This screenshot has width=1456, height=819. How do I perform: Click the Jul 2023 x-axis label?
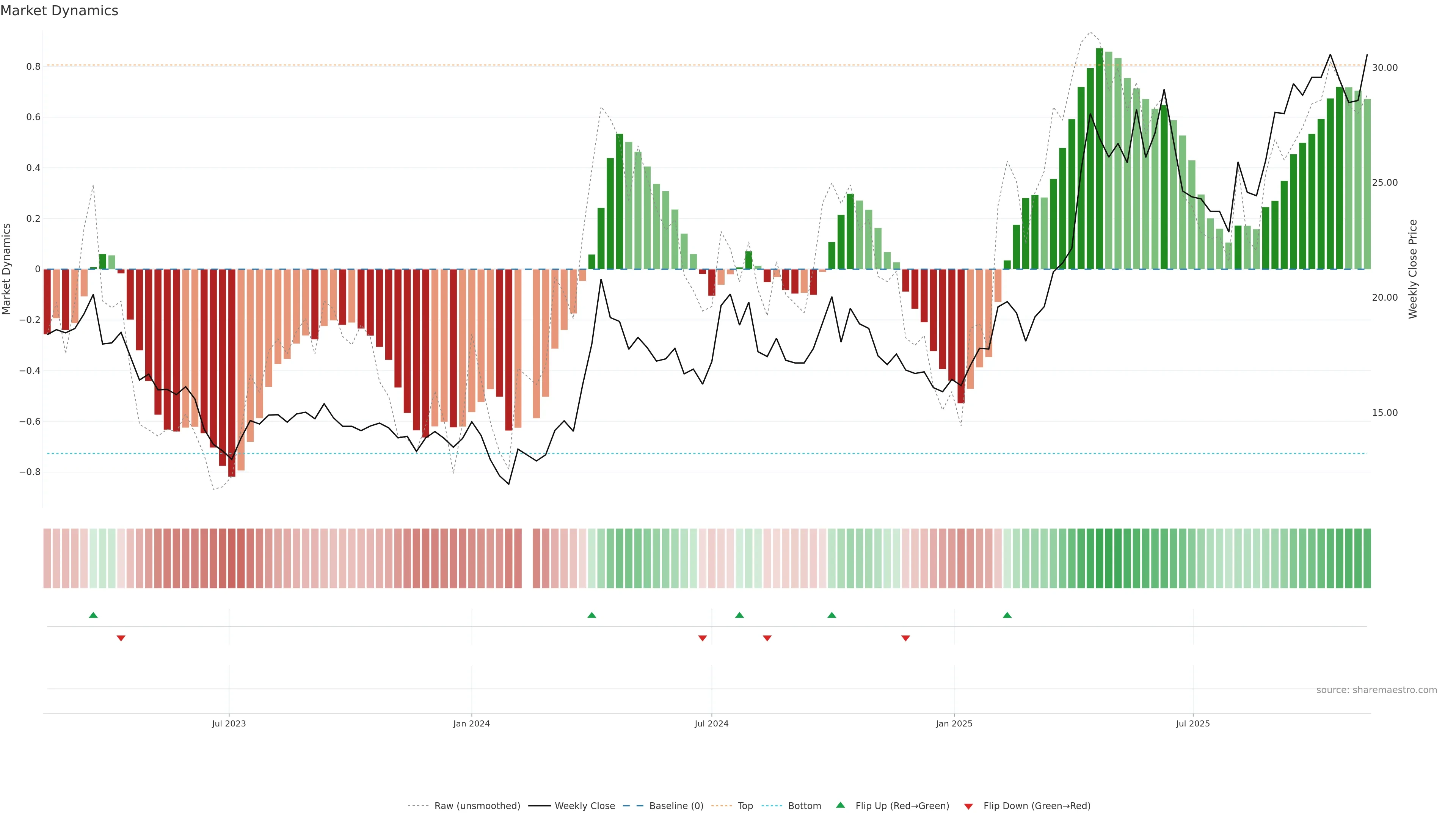[229, 723]
